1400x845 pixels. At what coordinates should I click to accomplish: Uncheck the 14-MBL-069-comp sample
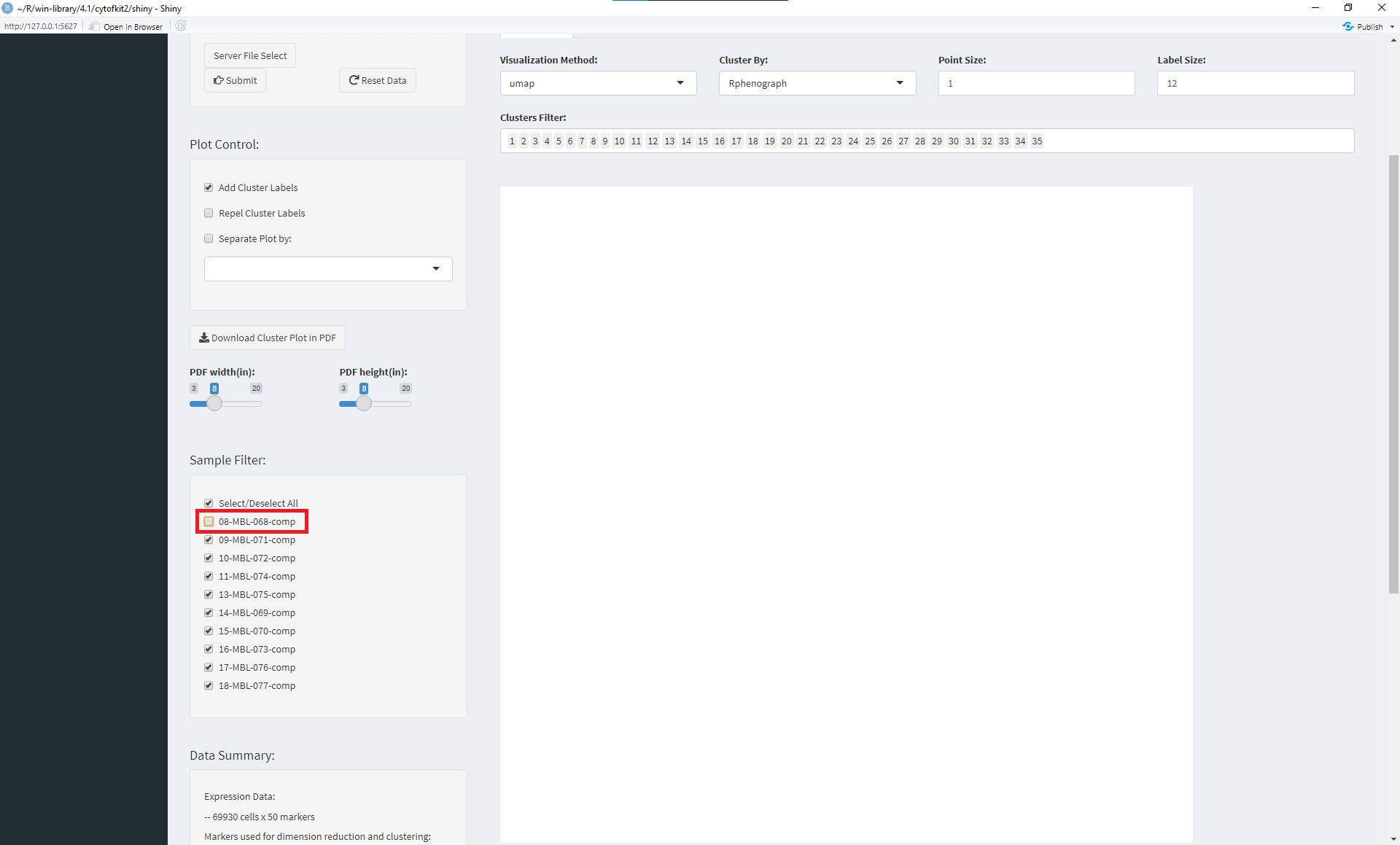coord(209,612)
